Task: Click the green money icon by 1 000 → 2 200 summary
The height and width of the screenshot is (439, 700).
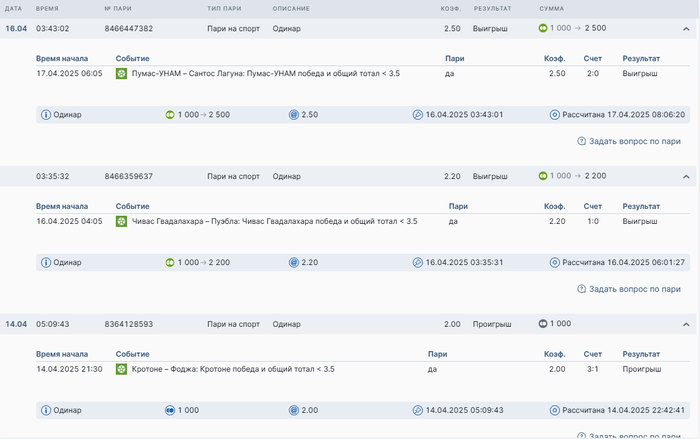Action: click(x=170, y=262)
